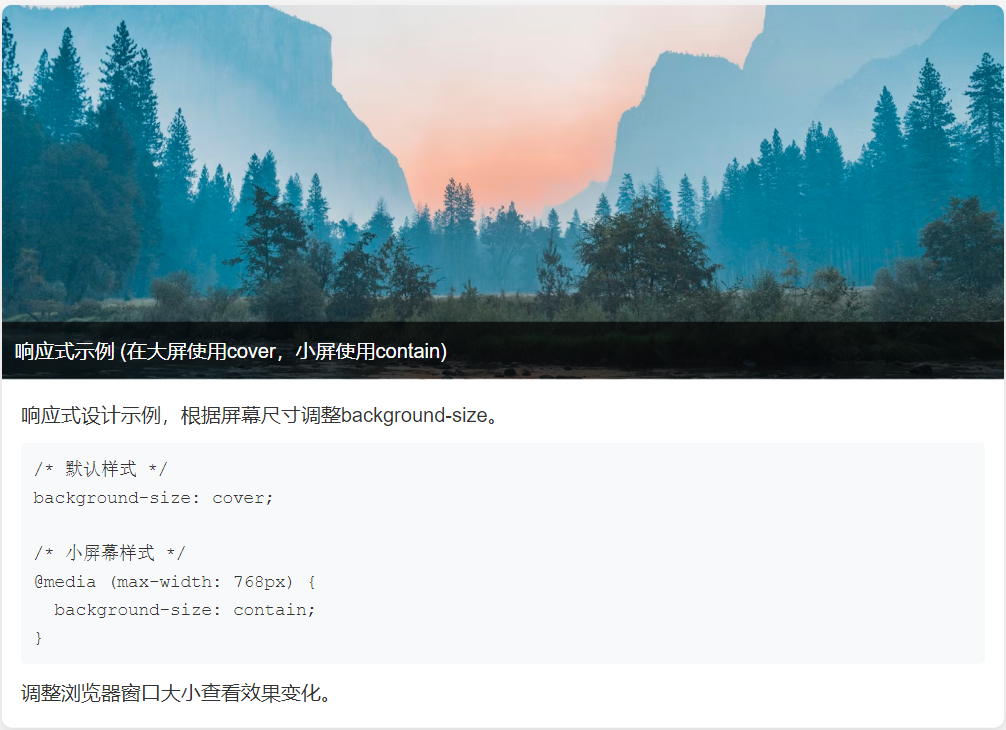Screen dimensions: 1006x730
Task: Click the code comment 小屏幕样式
Action: pyautogui.click(x=110, y=552)
